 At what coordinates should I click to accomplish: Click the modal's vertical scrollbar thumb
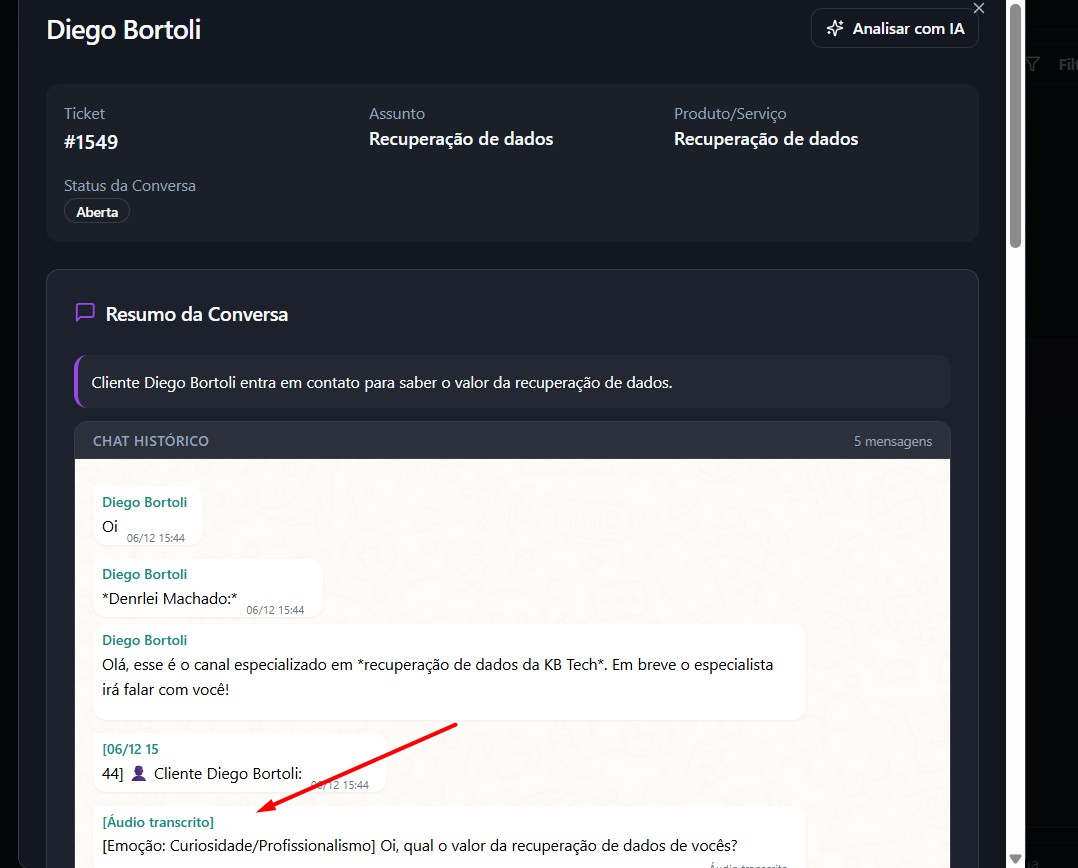pos(1016,125)
